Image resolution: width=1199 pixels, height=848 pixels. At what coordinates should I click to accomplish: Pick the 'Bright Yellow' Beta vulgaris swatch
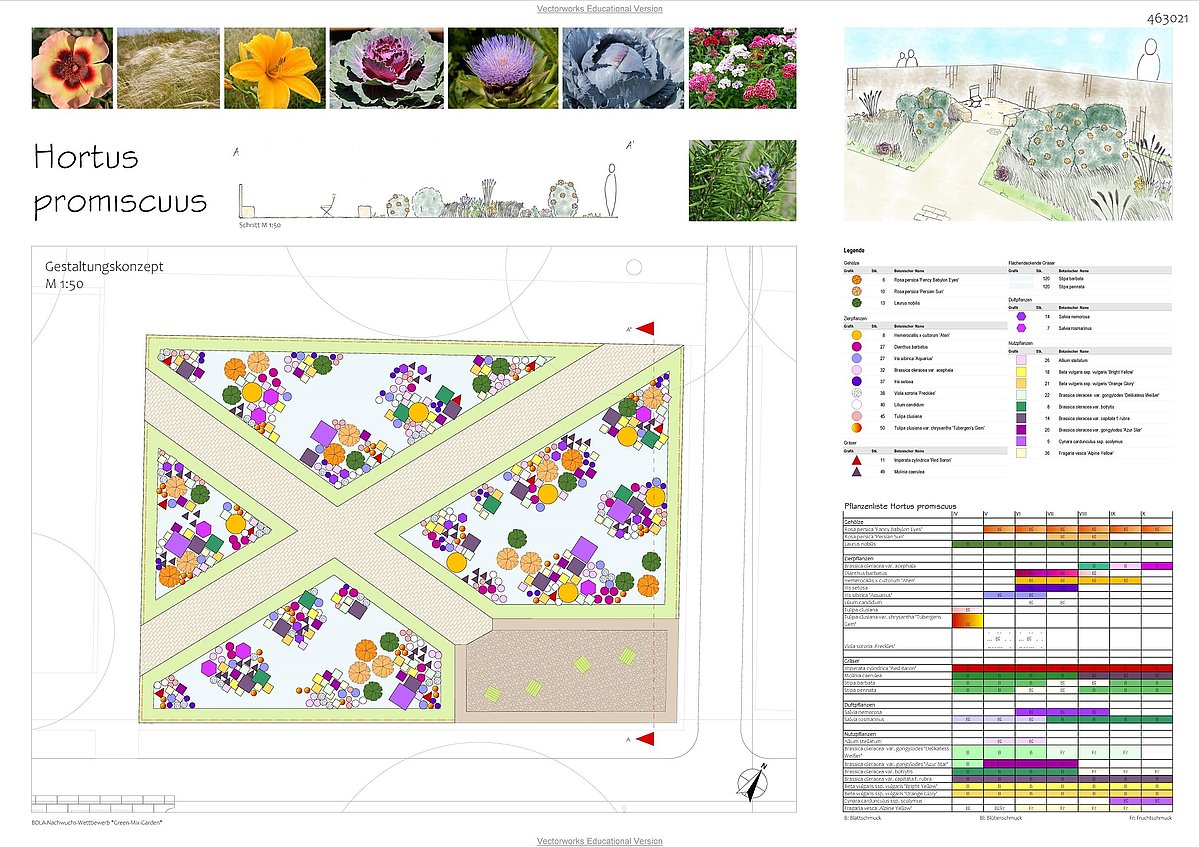click(x=1021, y=372)
